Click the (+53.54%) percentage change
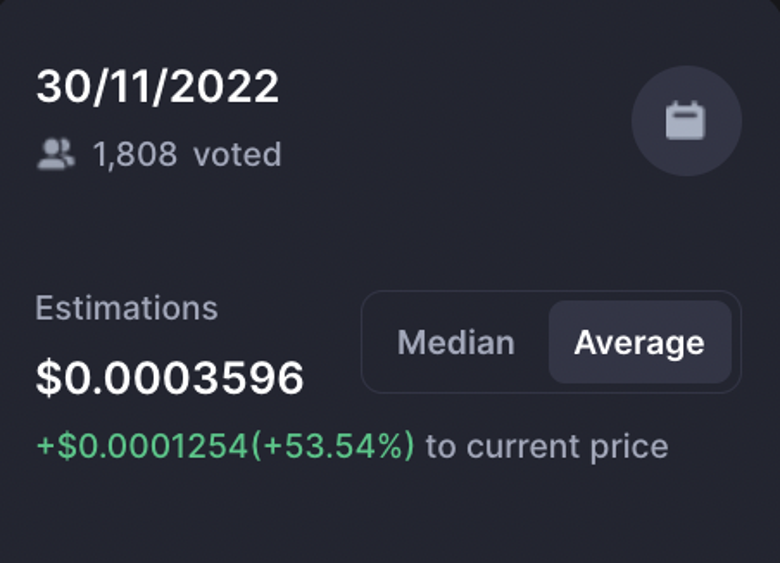The width and height of the screenshot is (780, 563). coord(333,446)
